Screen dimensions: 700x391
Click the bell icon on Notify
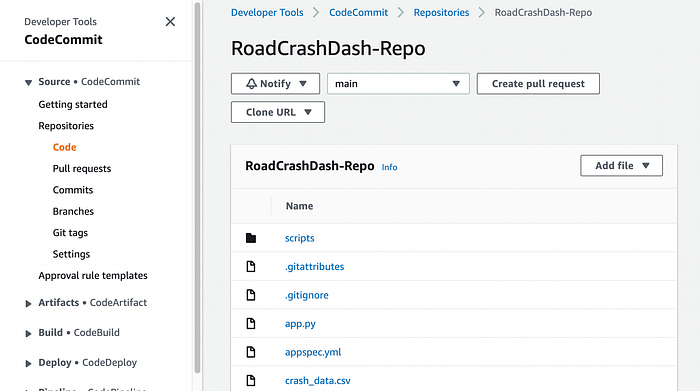(x=251, y=83)
